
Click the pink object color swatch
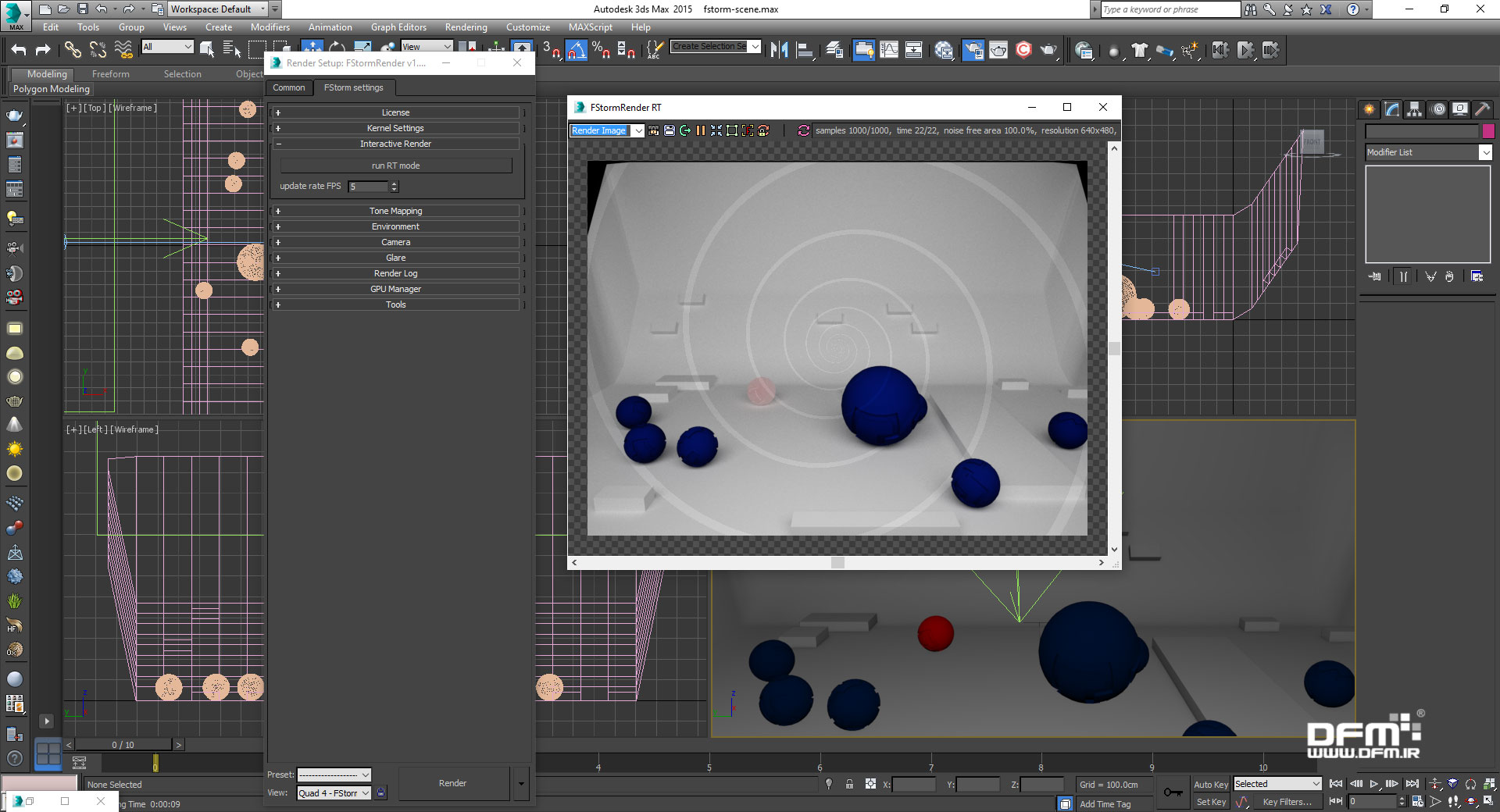coord(1487,131)
